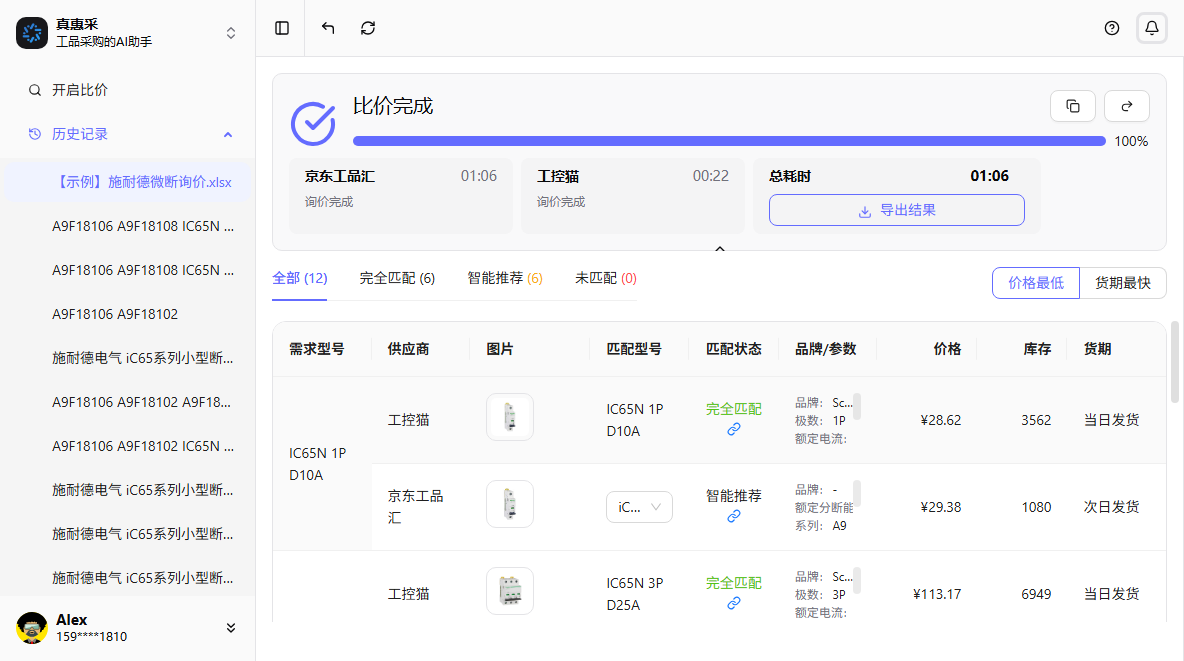Refresh the comparison results page
The width and height of the screenshot is (1184, 661).
(x=367, y=28)
